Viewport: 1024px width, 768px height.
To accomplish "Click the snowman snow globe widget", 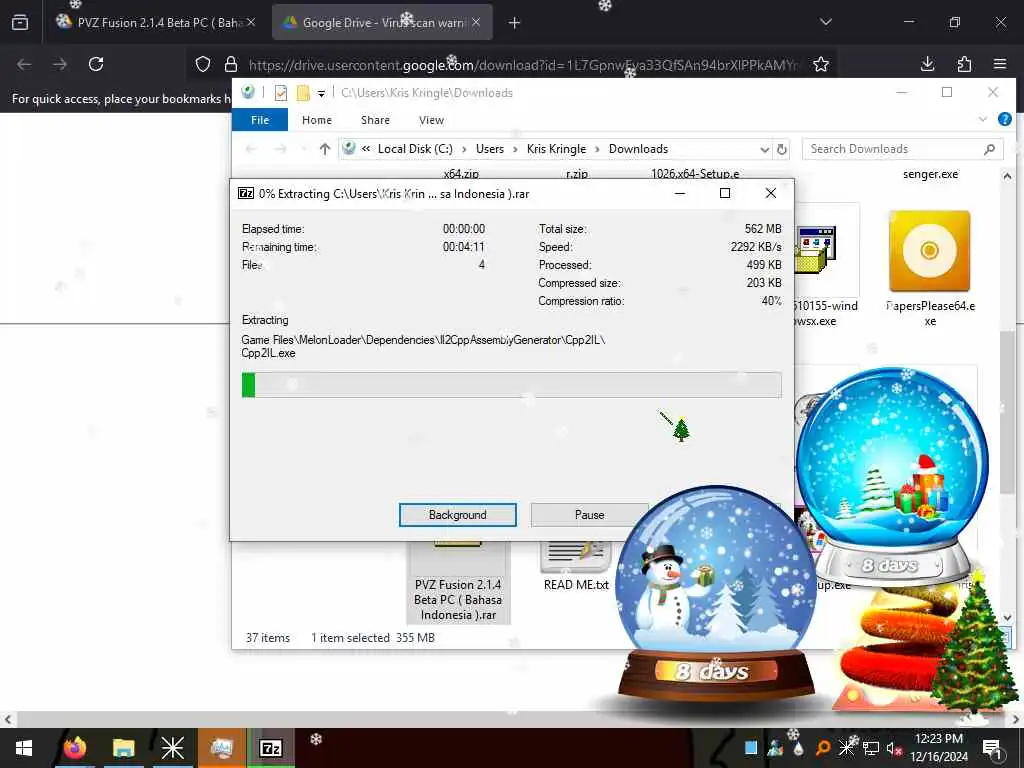I will pyautogui.click(x=716, y=594).
